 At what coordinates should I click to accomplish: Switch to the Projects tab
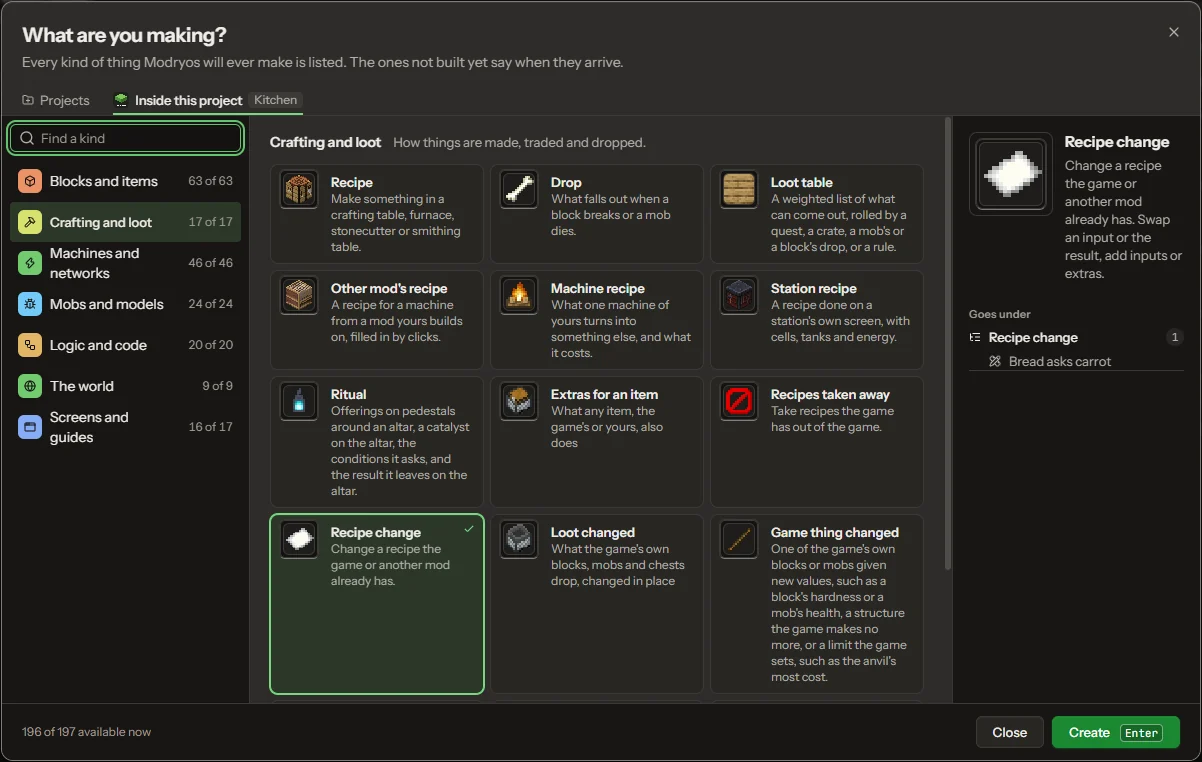click(x=56, y=100)
